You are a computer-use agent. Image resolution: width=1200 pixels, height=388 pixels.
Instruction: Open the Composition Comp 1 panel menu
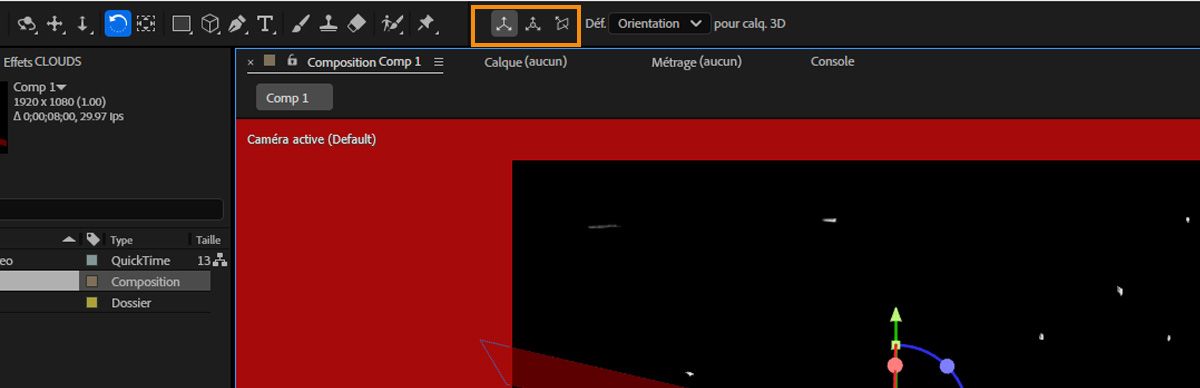[438, 62]
